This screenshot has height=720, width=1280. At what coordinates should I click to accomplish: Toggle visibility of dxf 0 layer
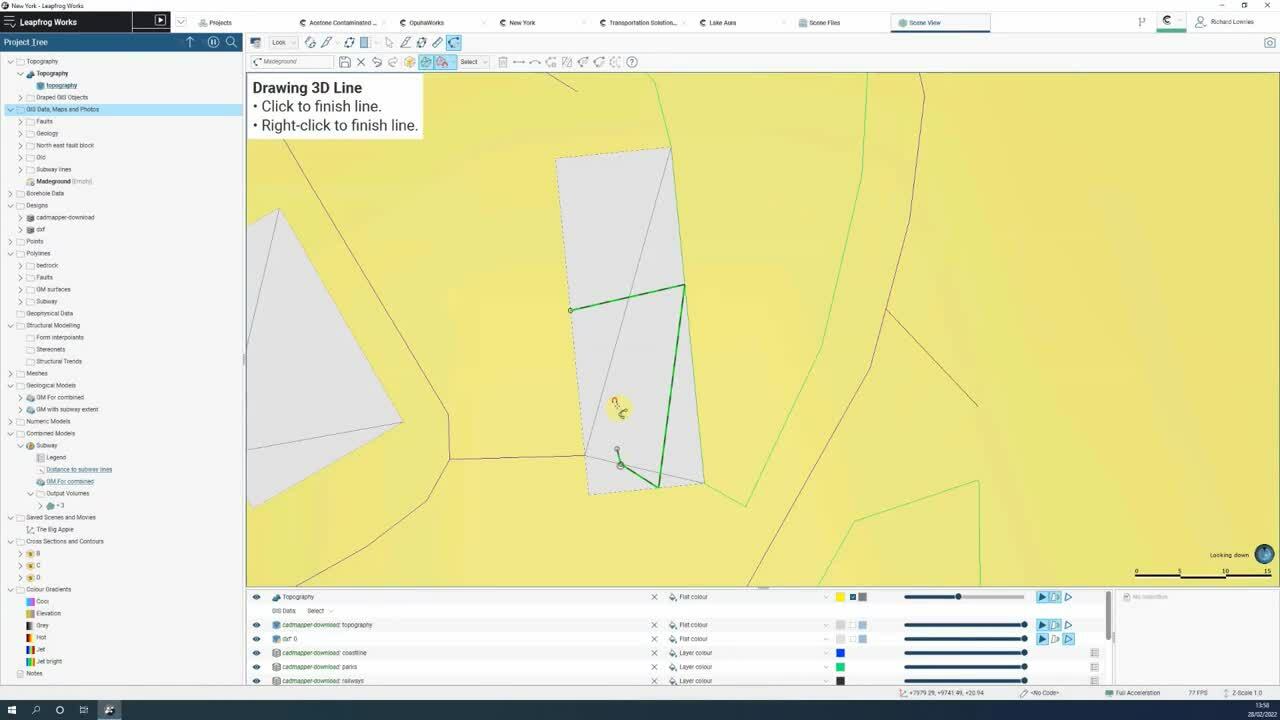256,639
